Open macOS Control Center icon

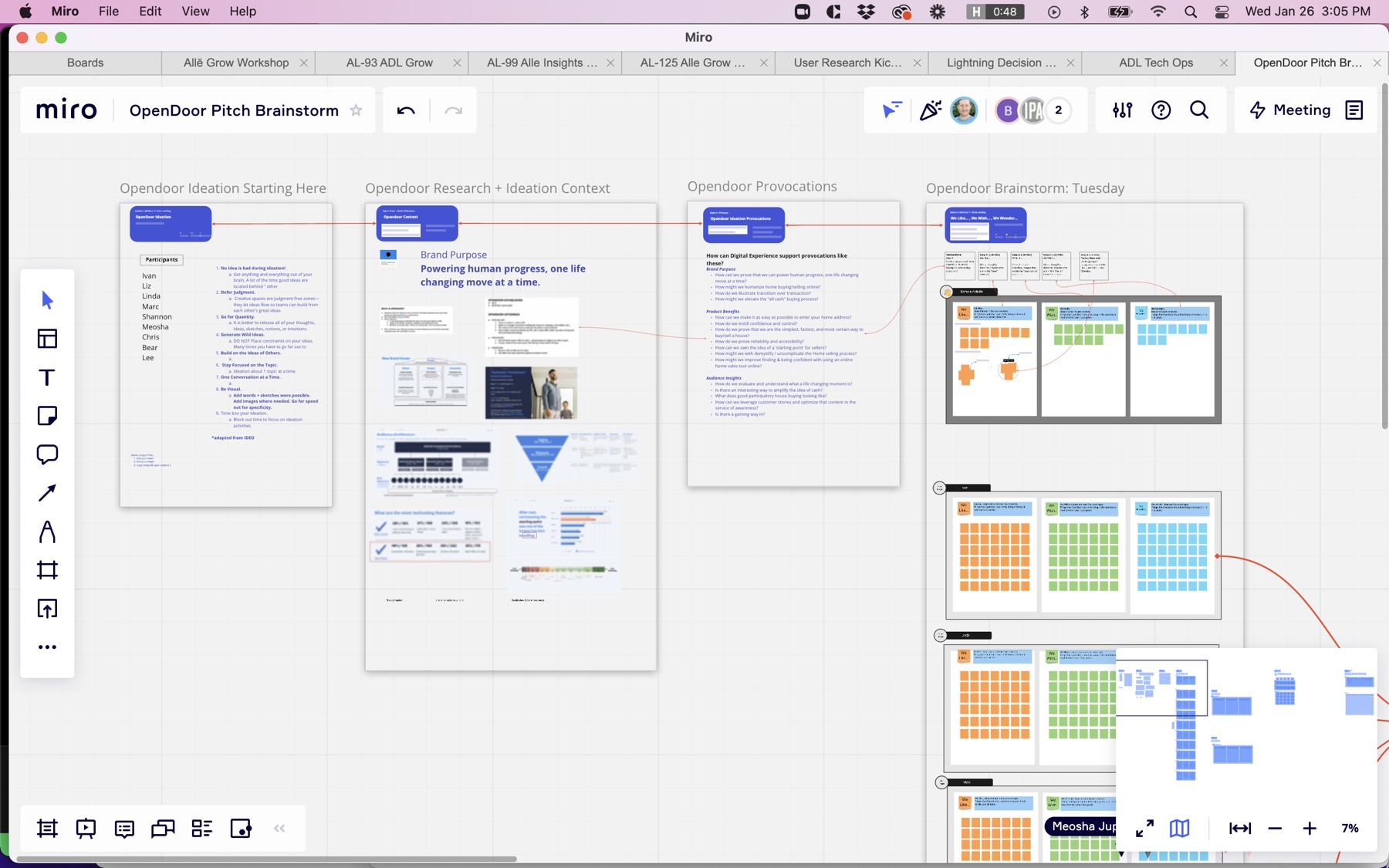[1222, 12]
